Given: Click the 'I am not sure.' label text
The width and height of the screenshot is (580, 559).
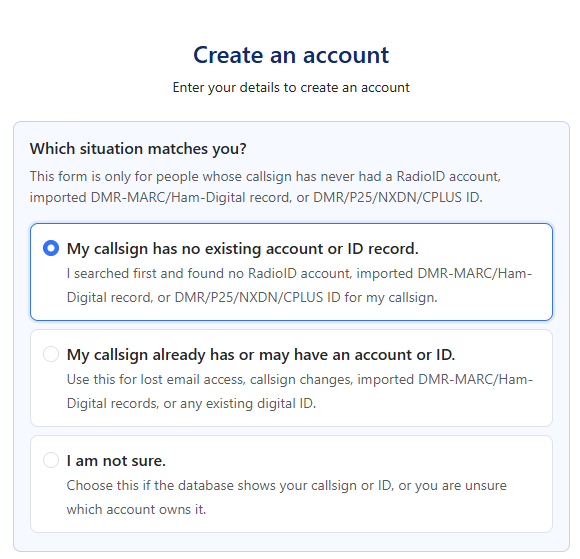Looking at the screenshot, I should click(116, 461).
